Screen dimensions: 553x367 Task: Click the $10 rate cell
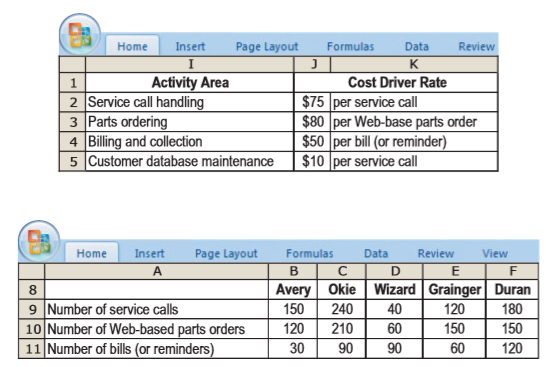[x=312, y=161]
